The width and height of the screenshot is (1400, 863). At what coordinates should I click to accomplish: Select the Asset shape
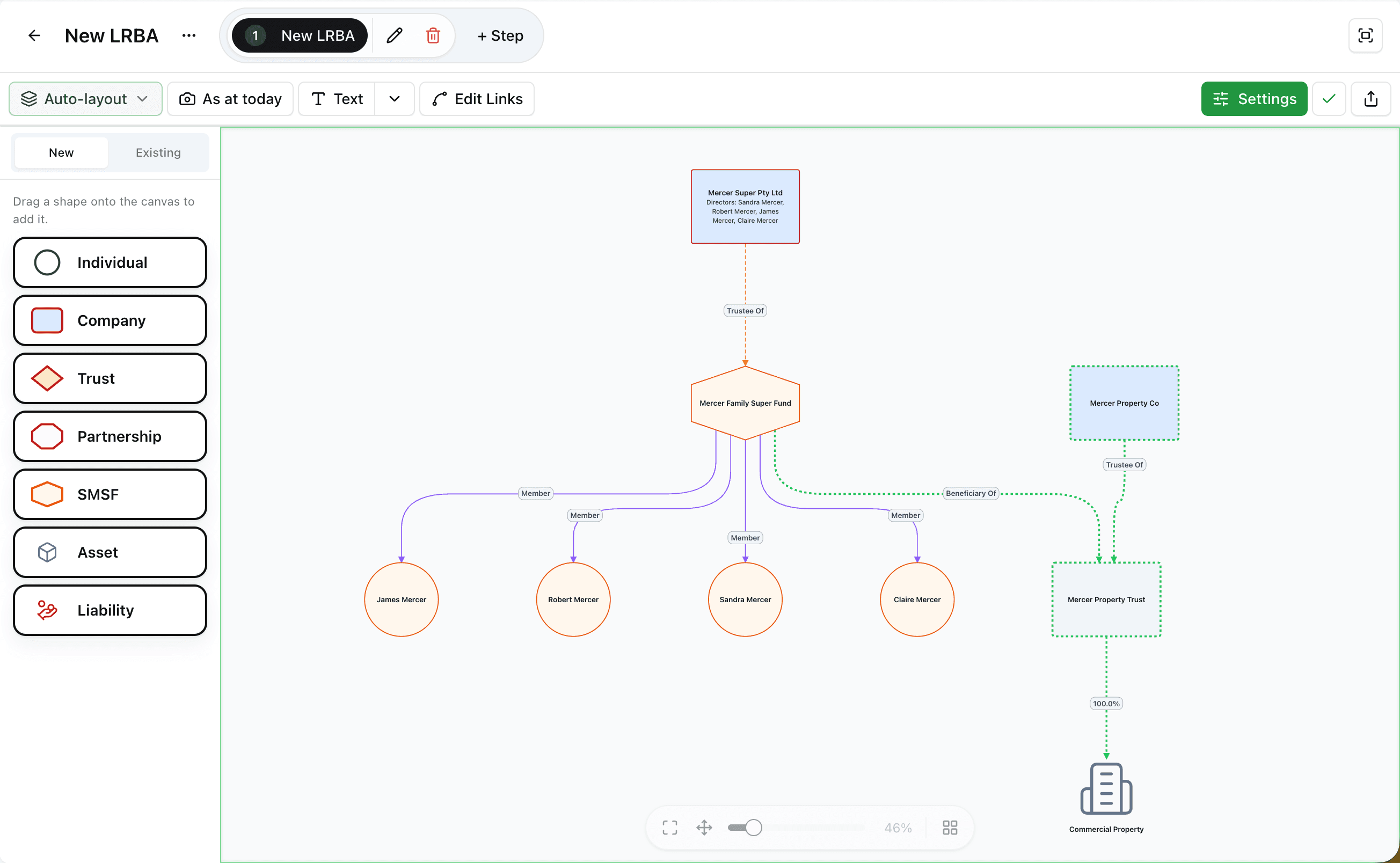point(110,552)
